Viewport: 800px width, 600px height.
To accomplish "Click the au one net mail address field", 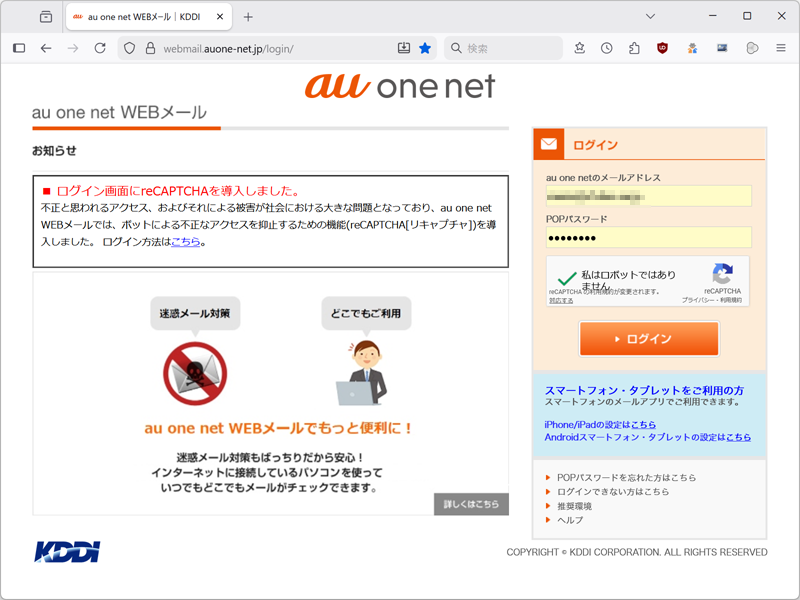I will (649, 196).
